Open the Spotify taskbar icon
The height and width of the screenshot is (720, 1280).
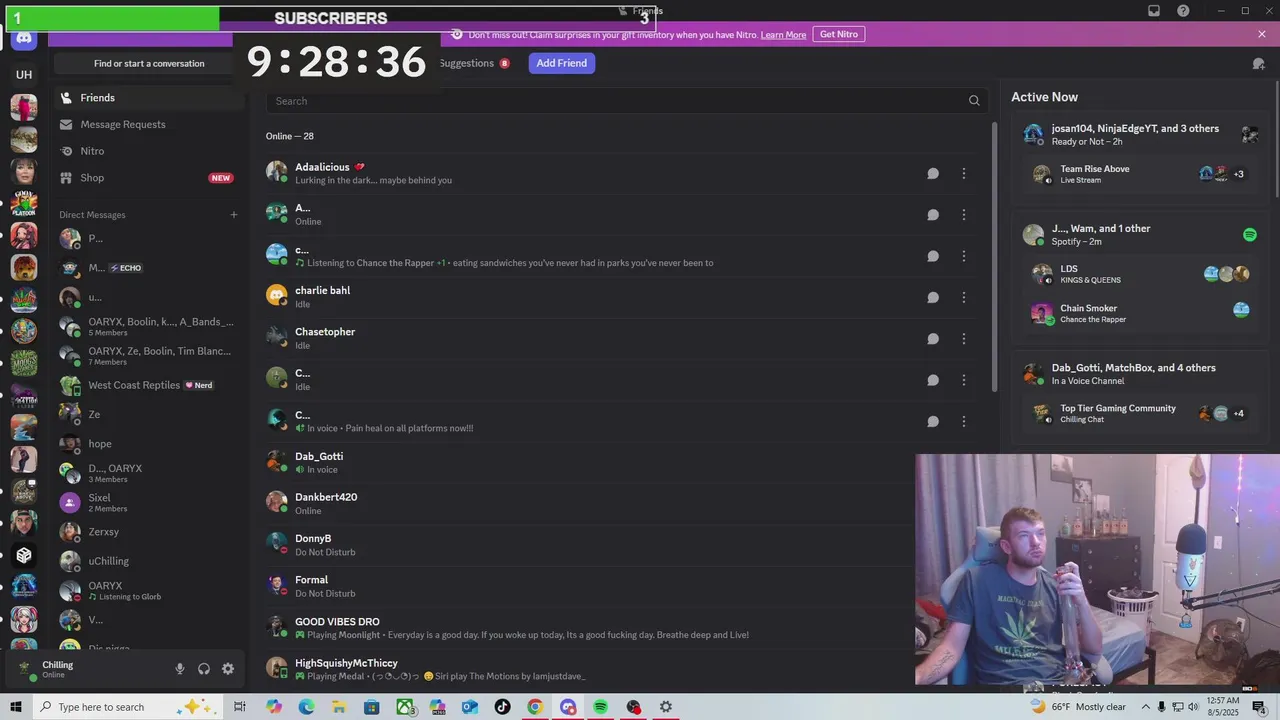(600, 707)
